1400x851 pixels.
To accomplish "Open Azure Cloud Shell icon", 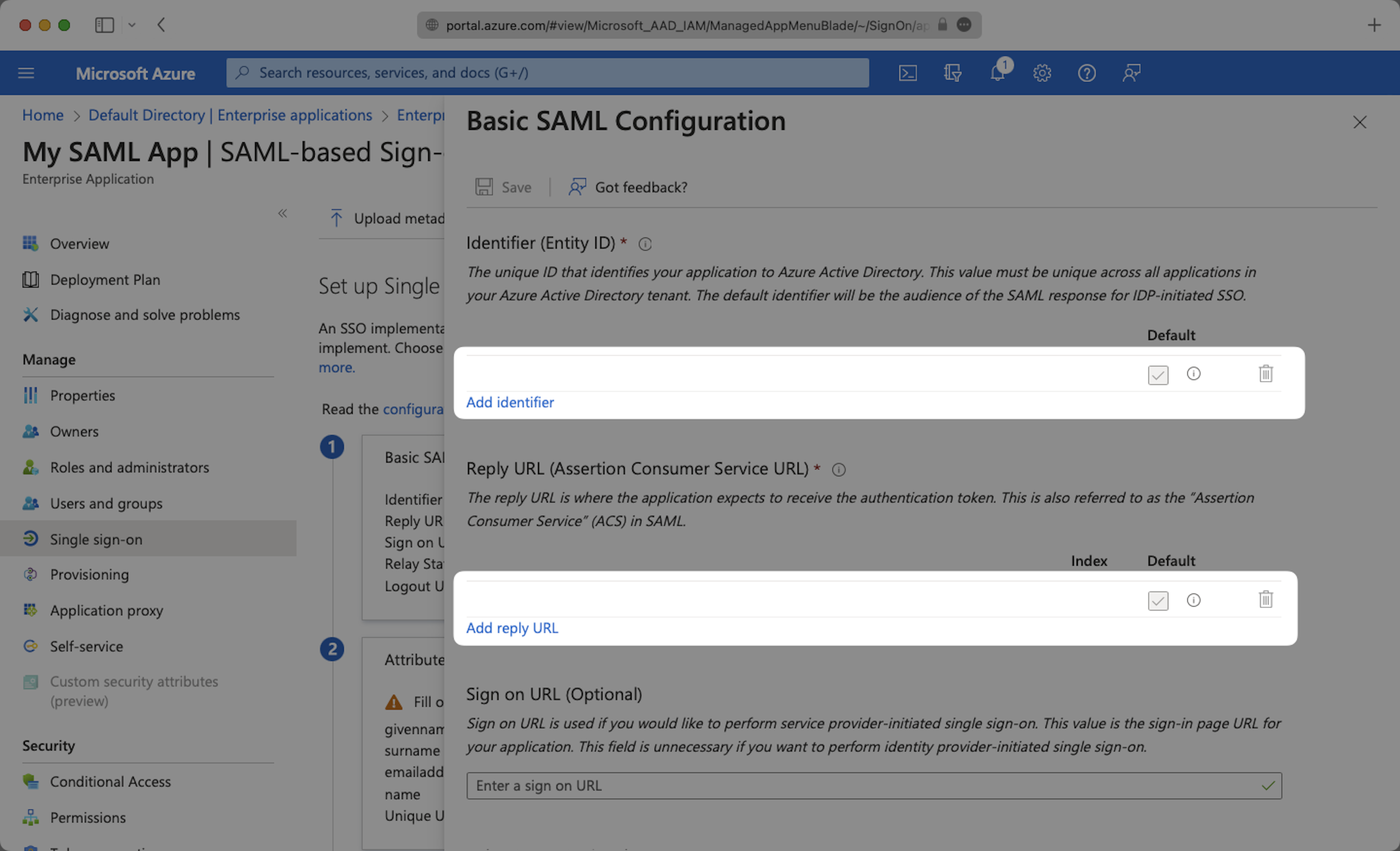I will [907, 73].
